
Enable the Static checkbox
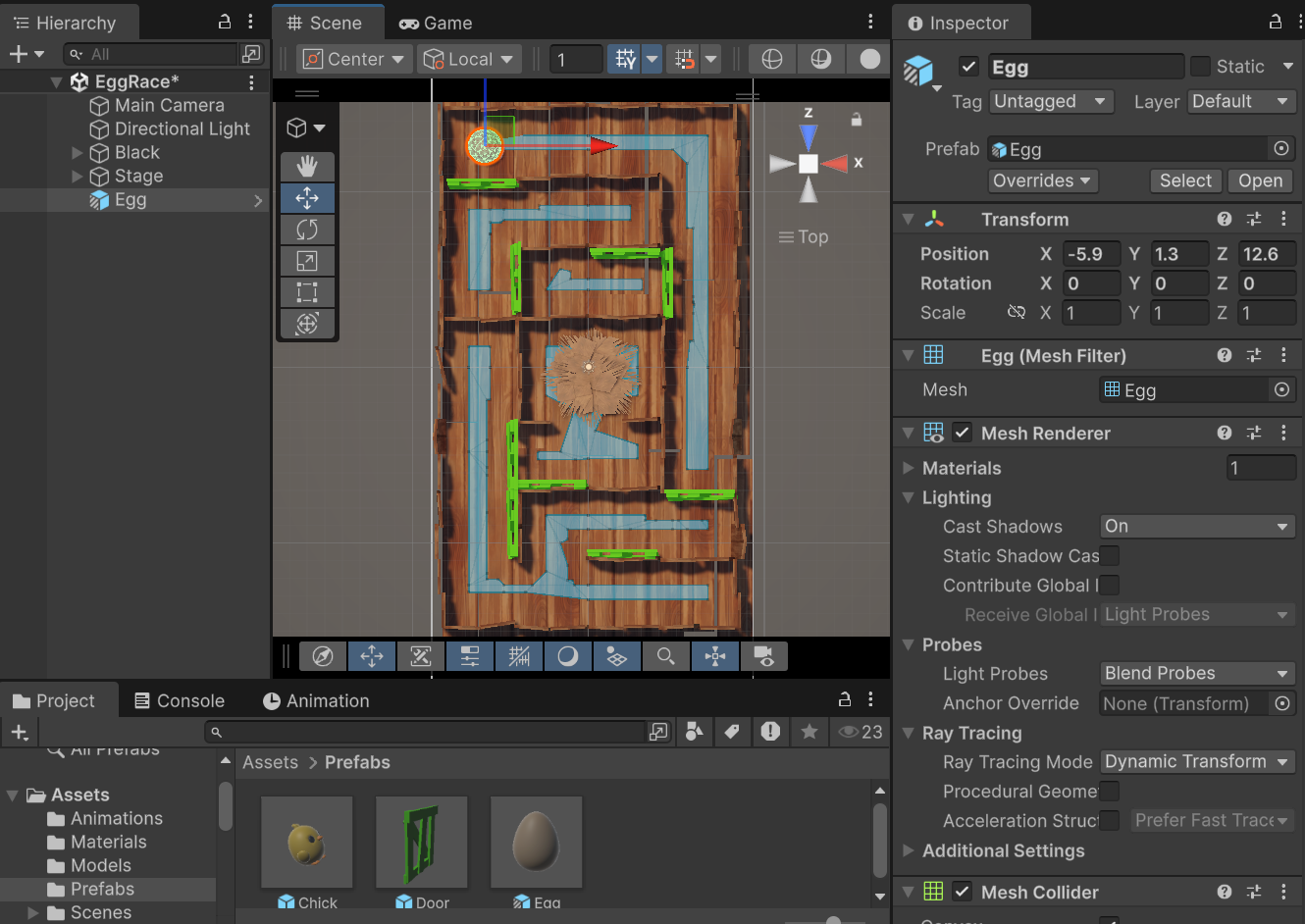coord(1200,67)
